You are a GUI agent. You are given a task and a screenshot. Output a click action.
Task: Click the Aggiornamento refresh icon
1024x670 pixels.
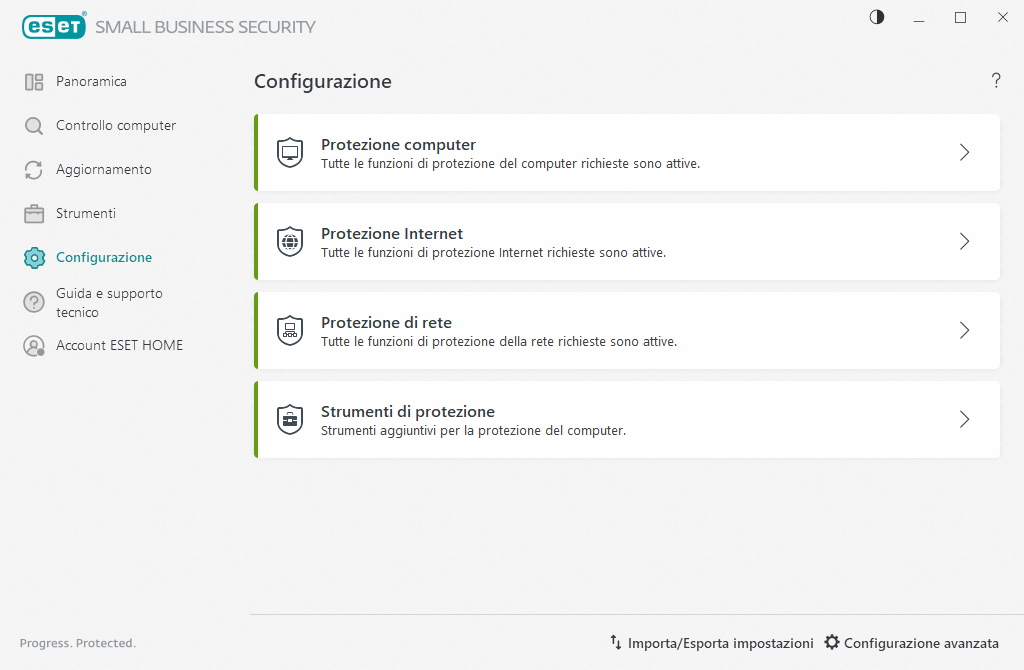pyautogui.click(x=33, y=169)
